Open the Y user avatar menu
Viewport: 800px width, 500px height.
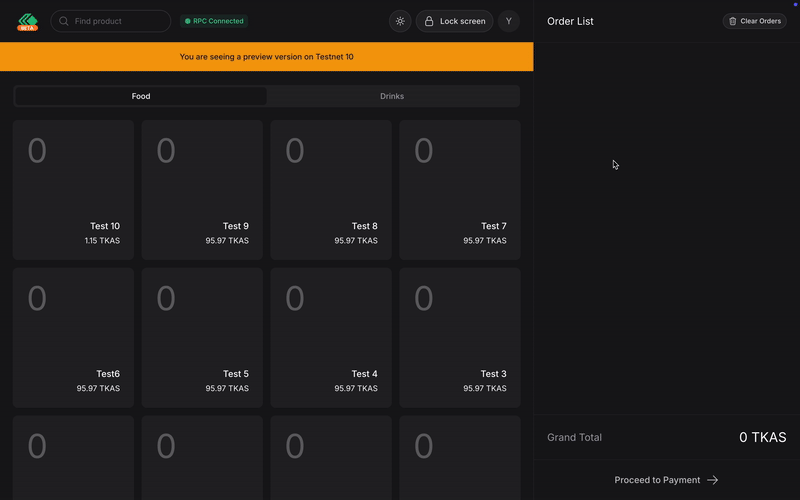point(509,21)
